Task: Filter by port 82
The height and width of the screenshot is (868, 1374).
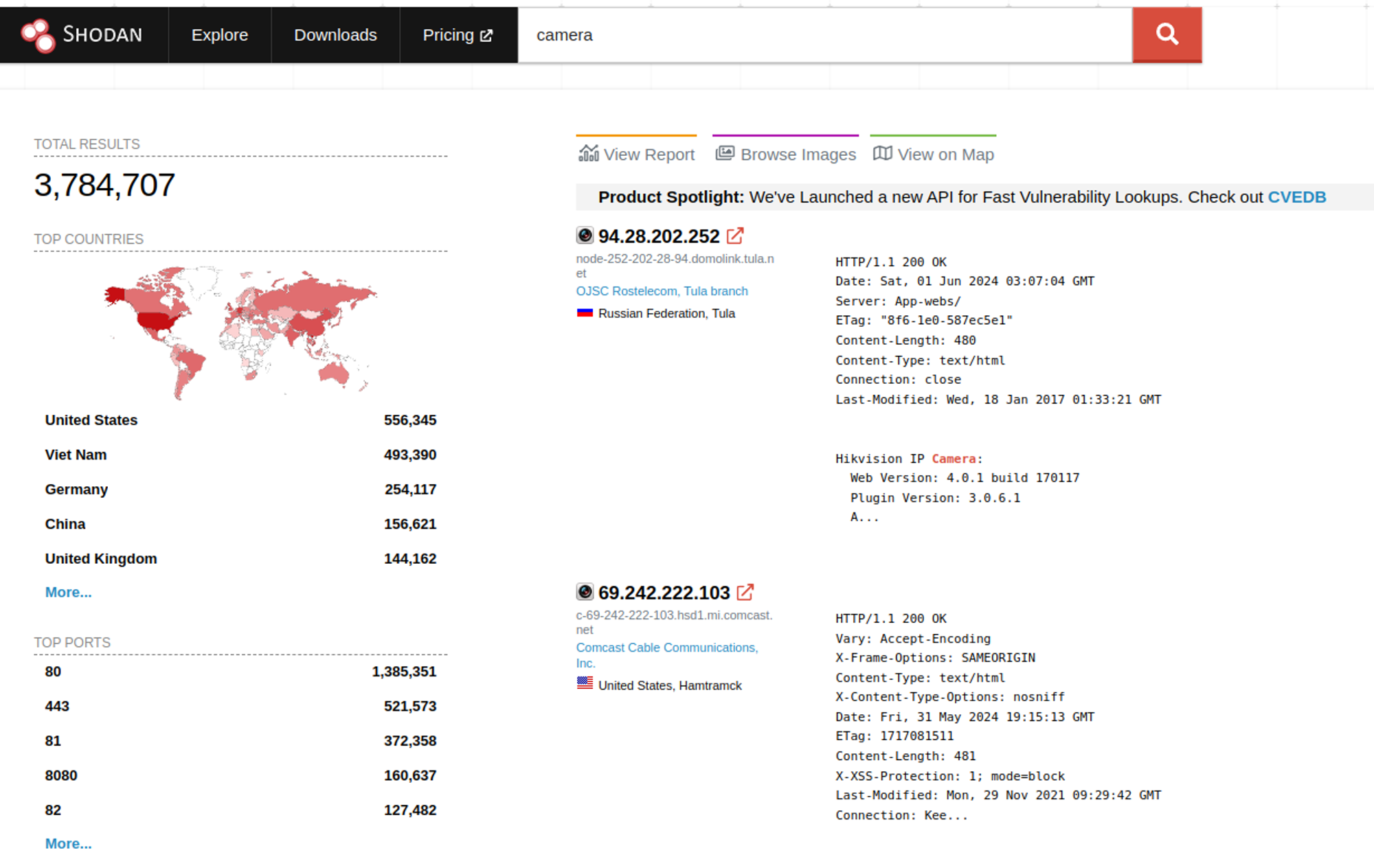Action: tap(240, 810)
